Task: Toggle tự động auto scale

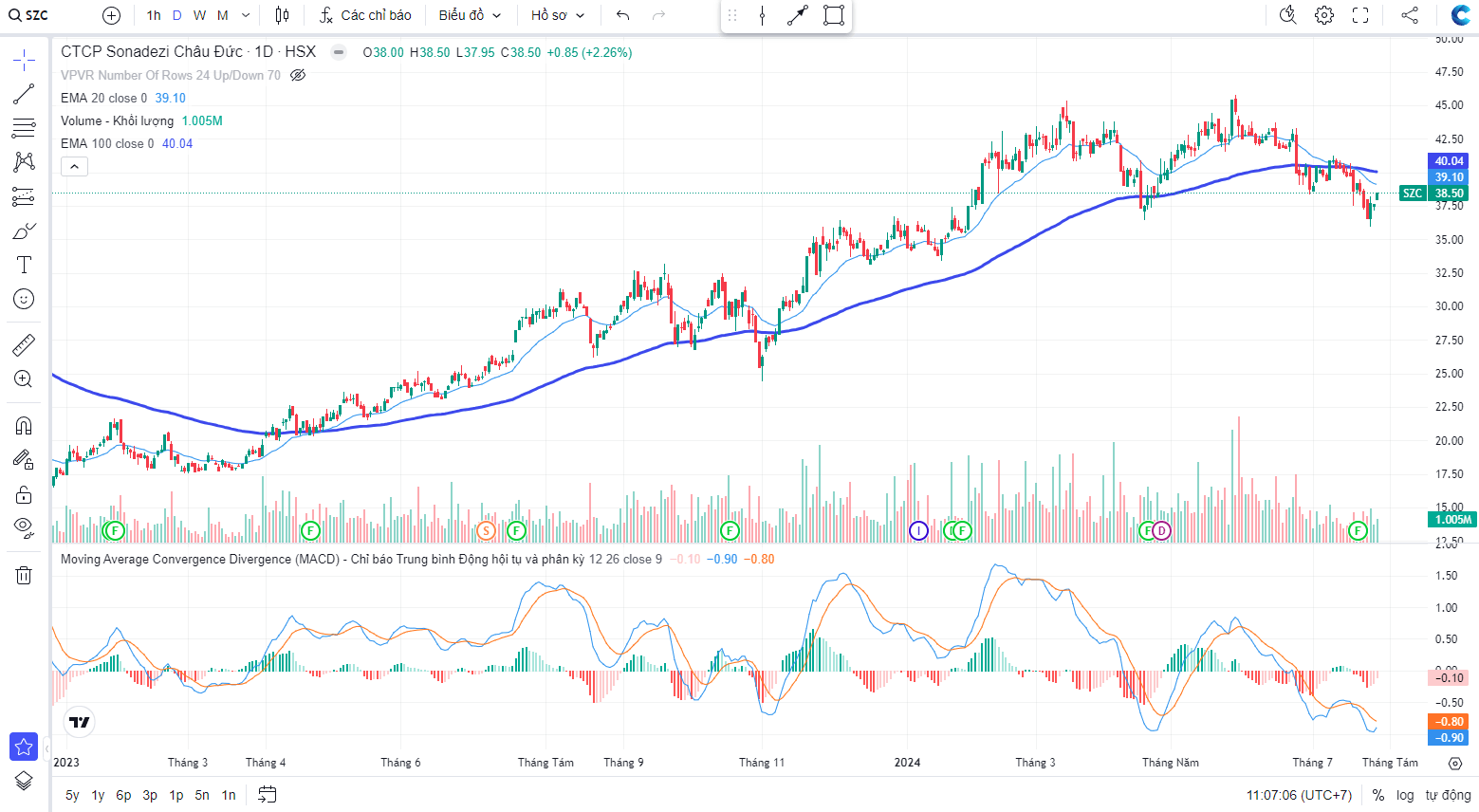Action: click(1449, 795)
